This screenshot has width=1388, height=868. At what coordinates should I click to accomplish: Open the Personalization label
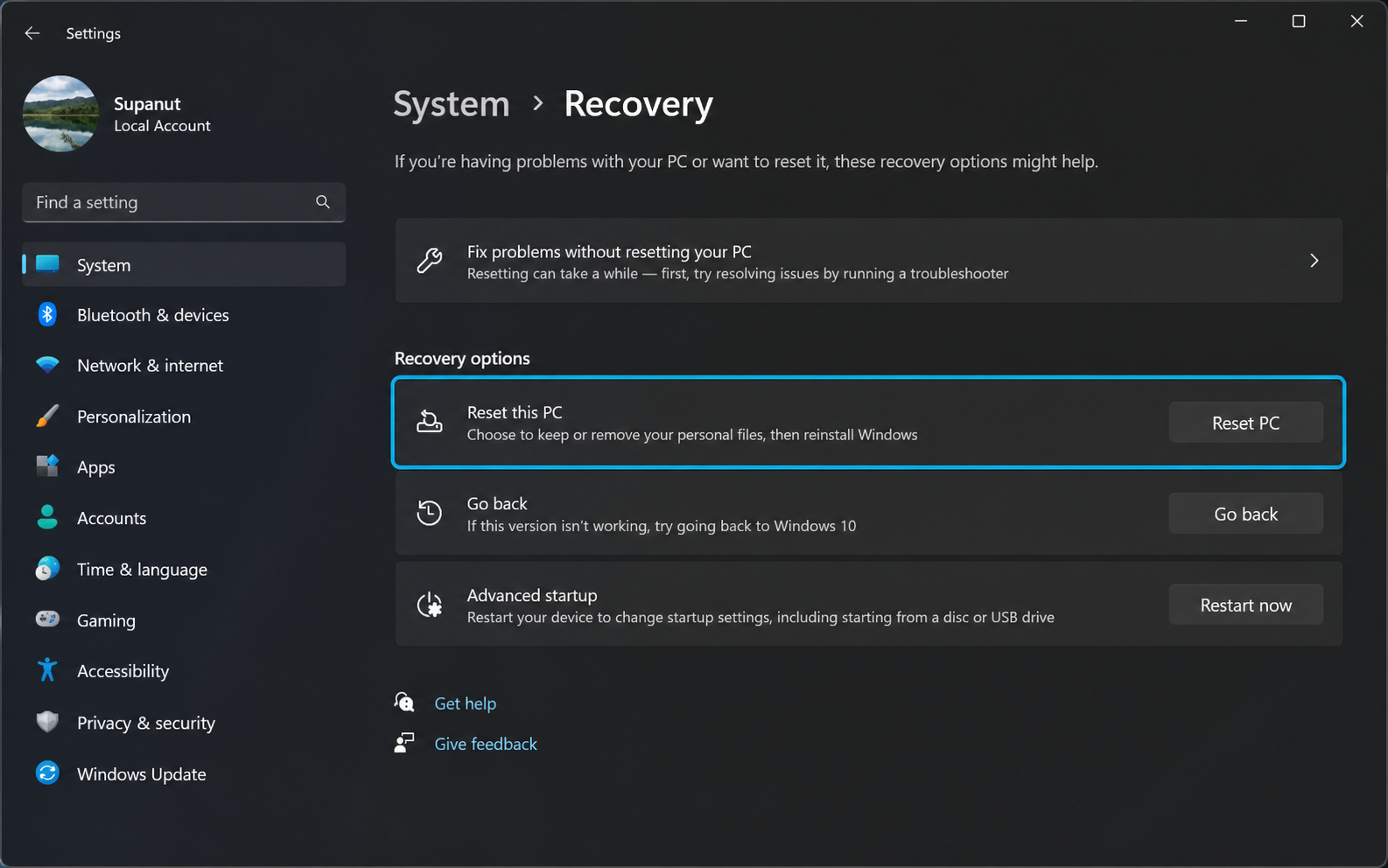tap(134, 416)
